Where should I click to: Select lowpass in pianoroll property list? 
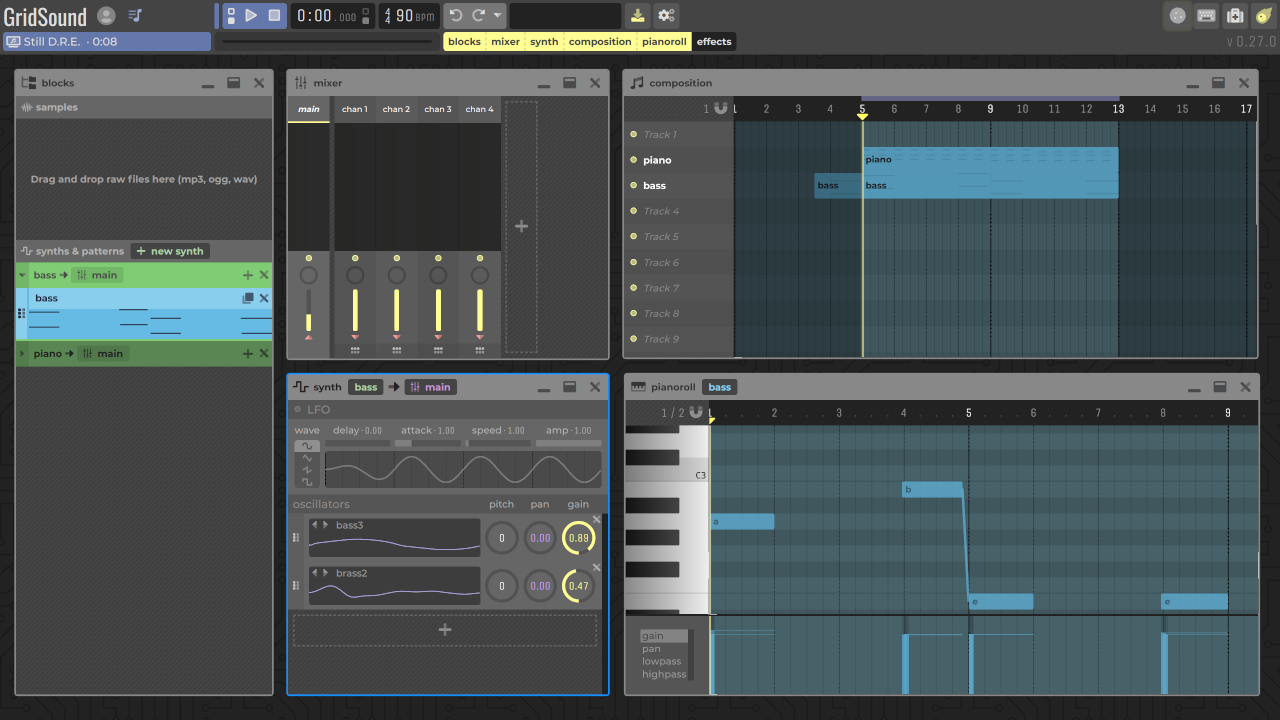662,662
